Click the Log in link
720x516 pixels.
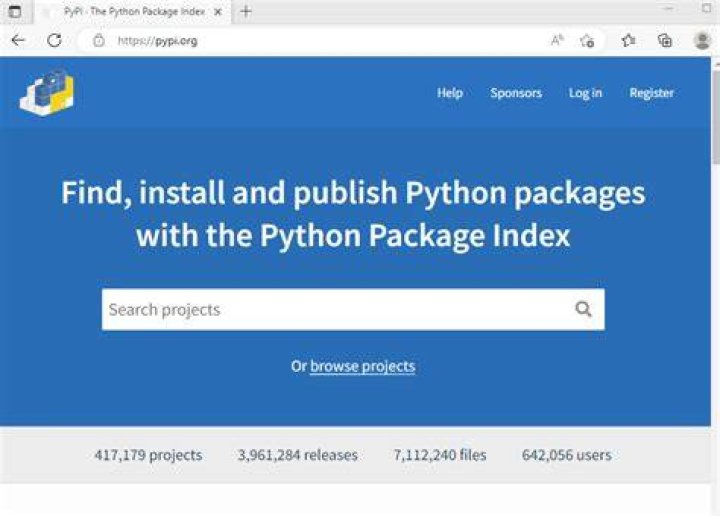pyautogui.click(x=585, y=93)
